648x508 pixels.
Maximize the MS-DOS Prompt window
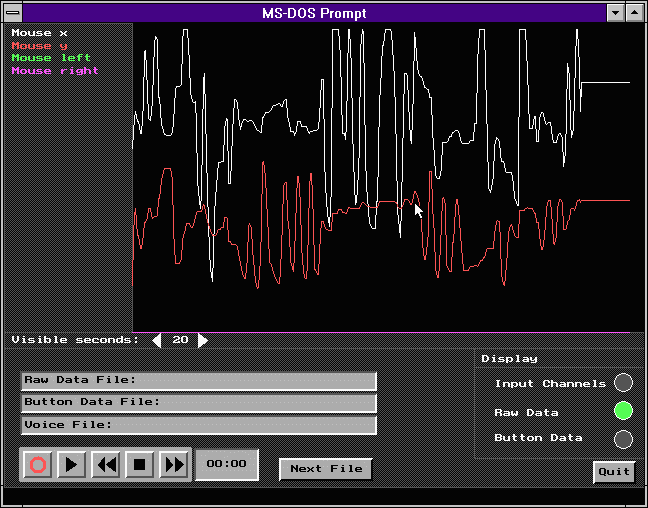(634, 13)
